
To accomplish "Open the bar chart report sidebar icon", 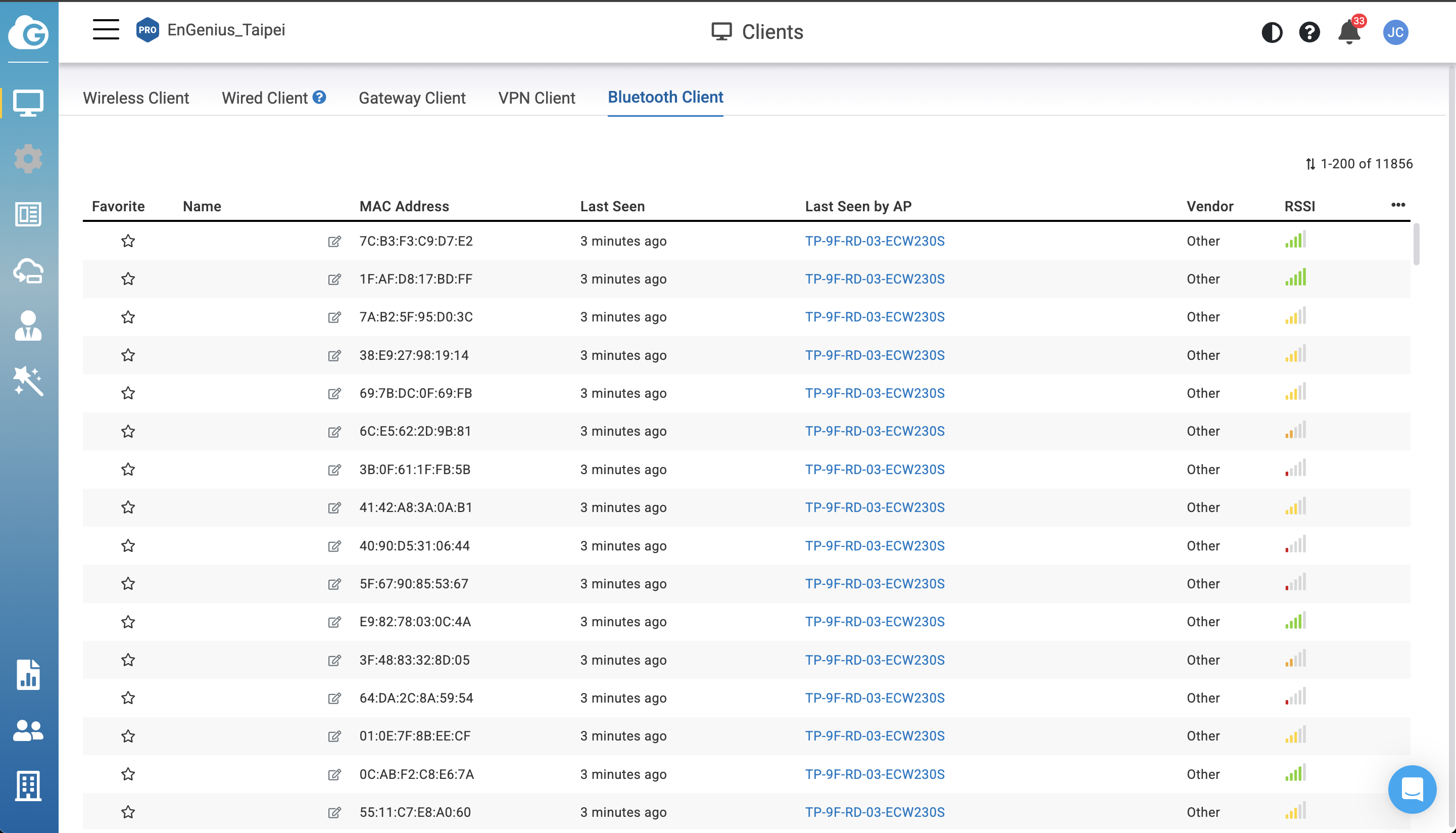I will pos(28,674).
